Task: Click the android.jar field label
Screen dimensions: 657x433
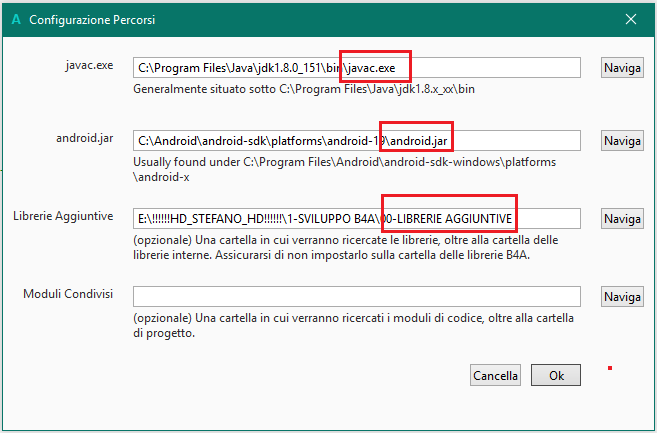Action: pos(85,138)
